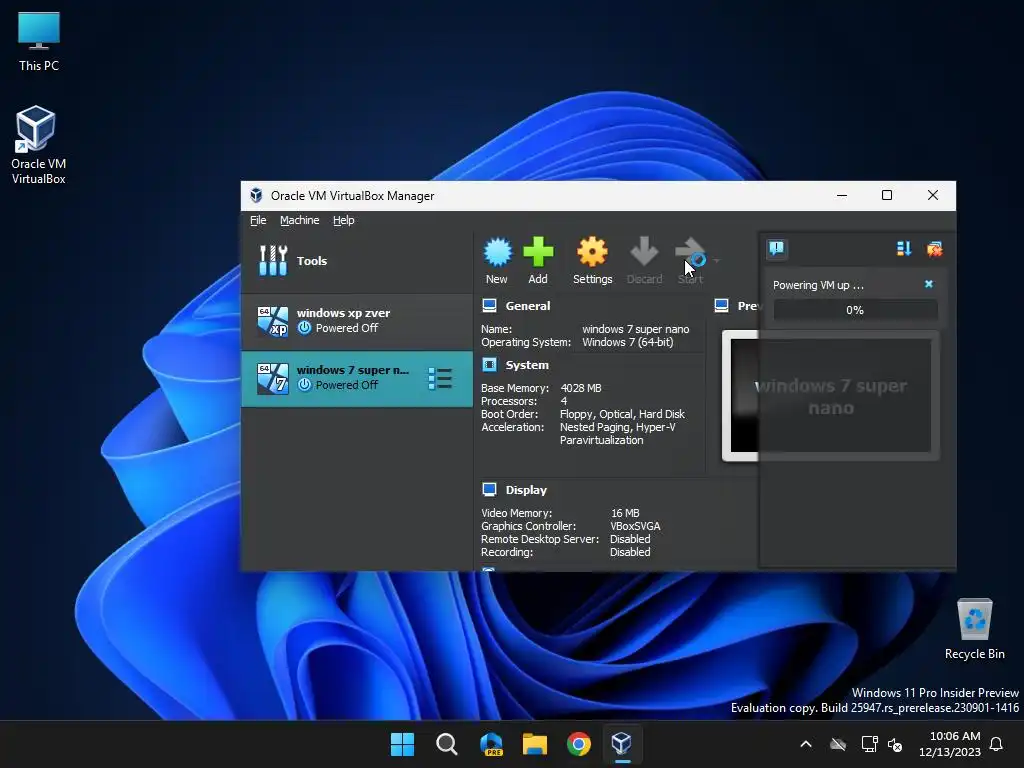Open the Help menu
The height and width of the screenshot is (768, 1024).
click(x=344, y=220)
